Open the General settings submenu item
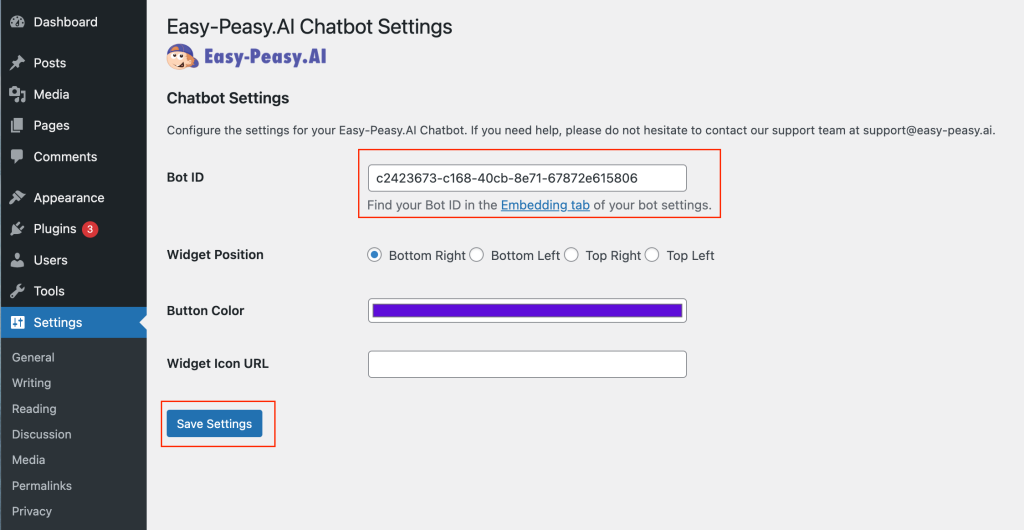Viewport: 1024px width, 530px height. [33, 357]
